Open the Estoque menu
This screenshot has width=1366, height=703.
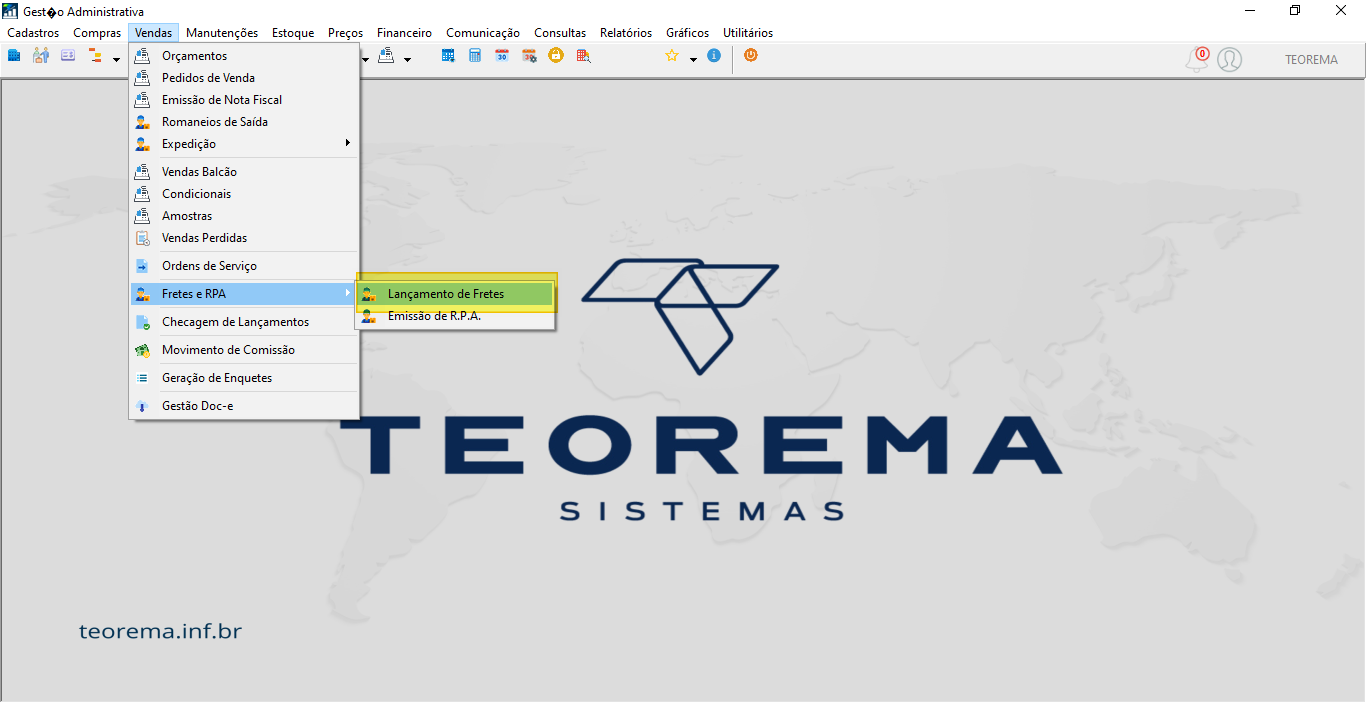[x=293, y=33]
